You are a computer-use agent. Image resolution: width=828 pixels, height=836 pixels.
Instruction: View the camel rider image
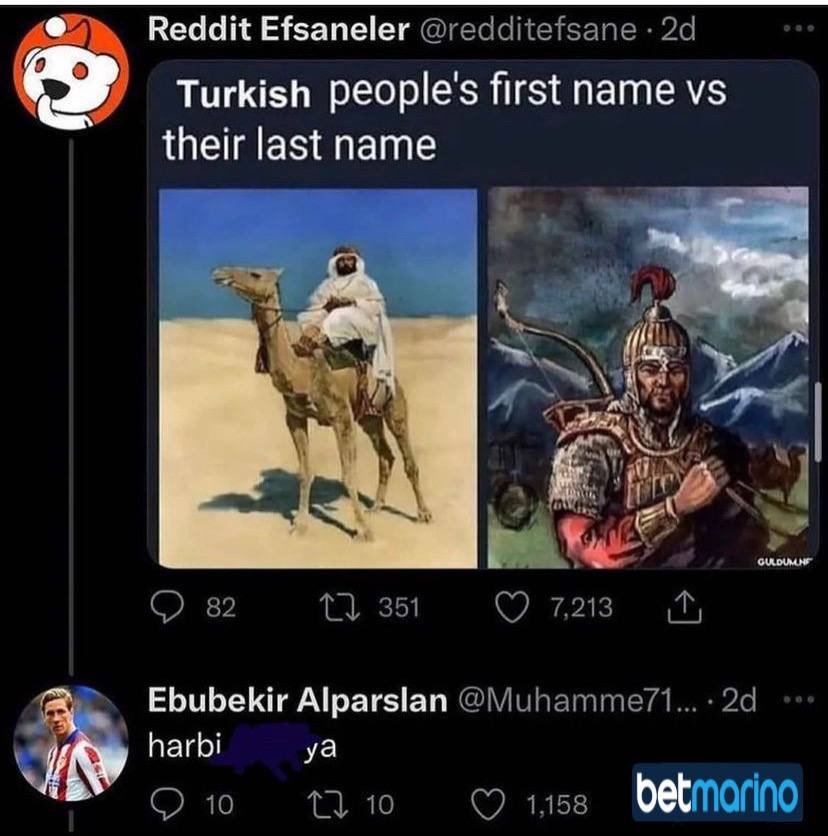[x=318, y=378]
